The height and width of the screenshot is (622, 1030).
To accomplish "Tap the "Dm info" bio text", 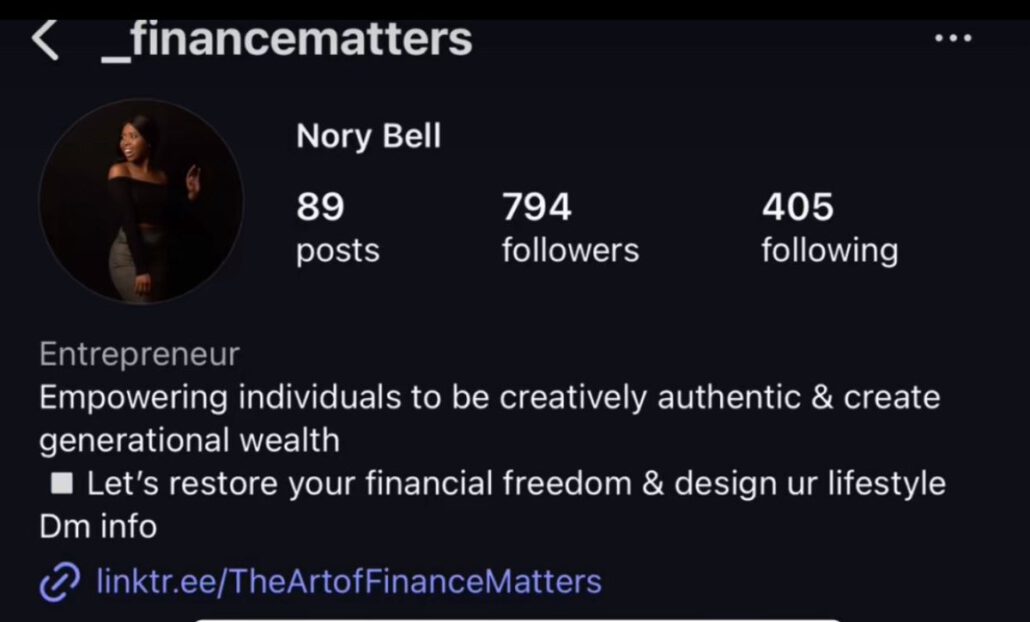I will (x=98, y=527).
